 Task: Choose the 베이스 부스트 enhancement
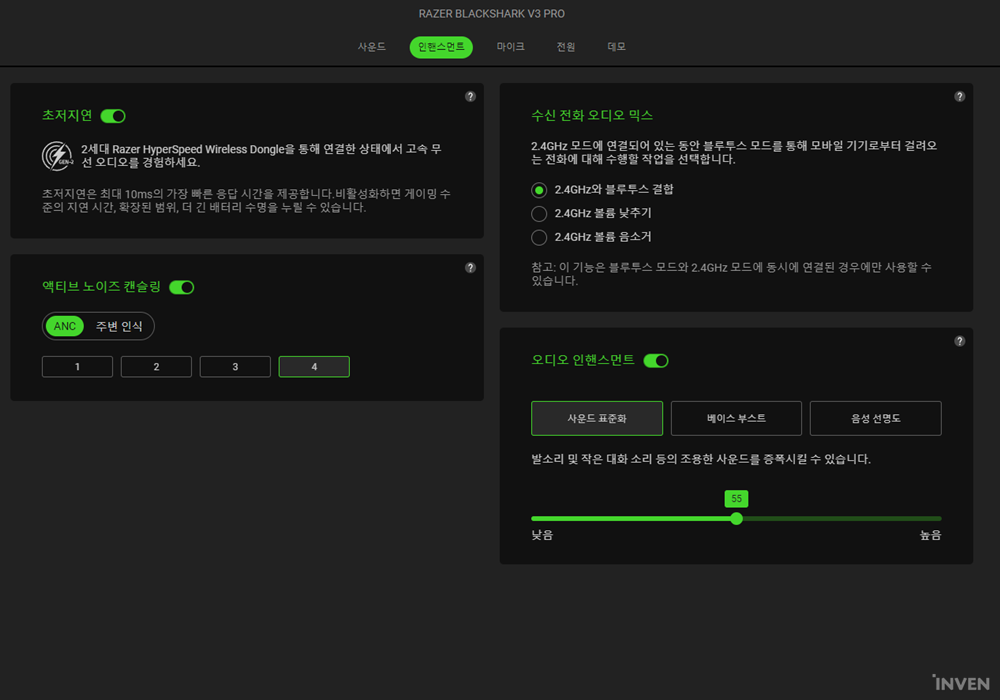736,418
